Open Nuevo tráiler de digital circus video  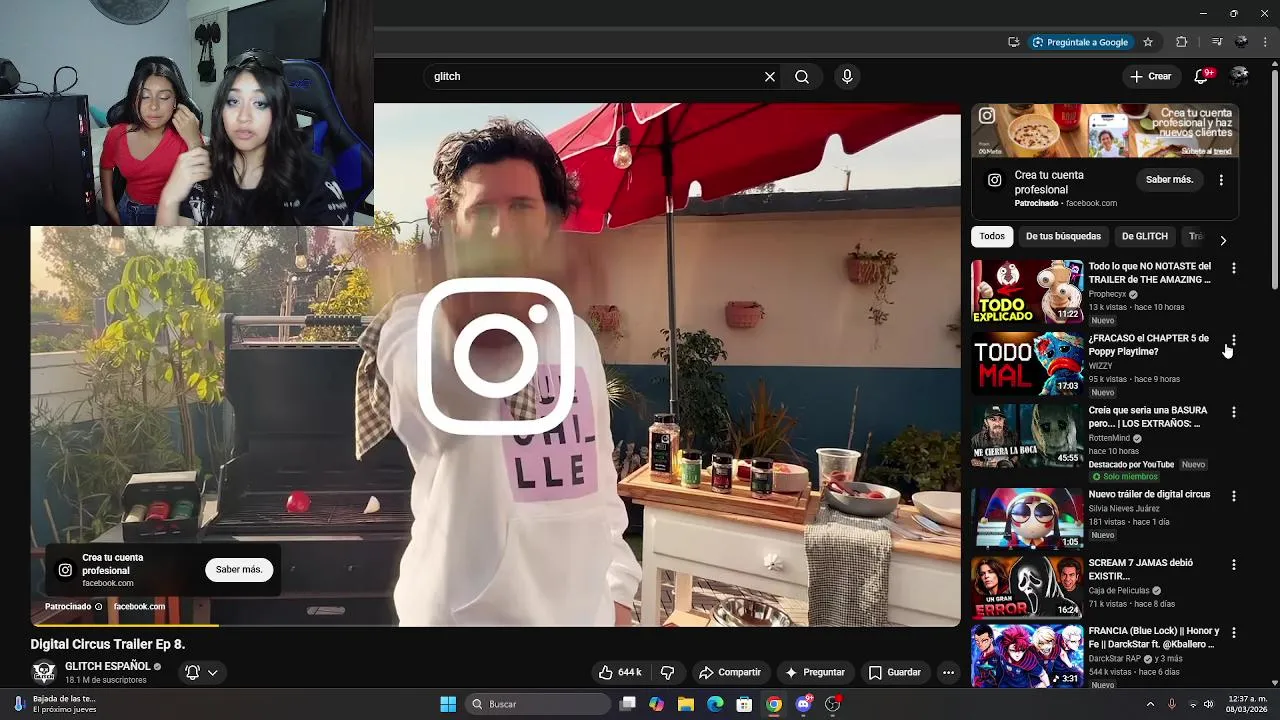pos(1150,494)
